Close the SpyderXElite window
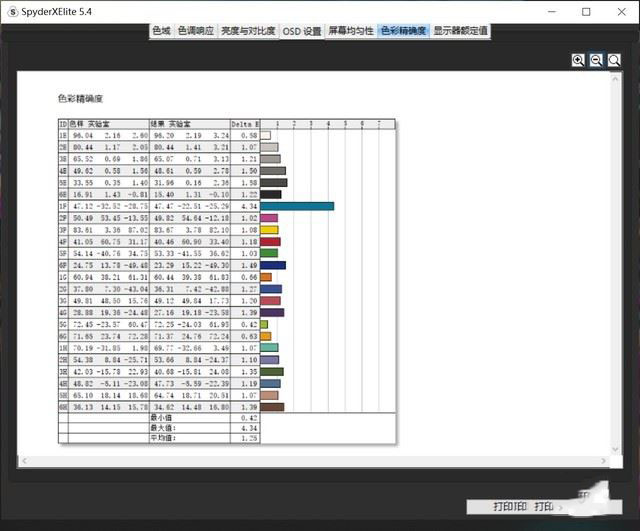Screen dimensions: 640x531 [622, 12]
